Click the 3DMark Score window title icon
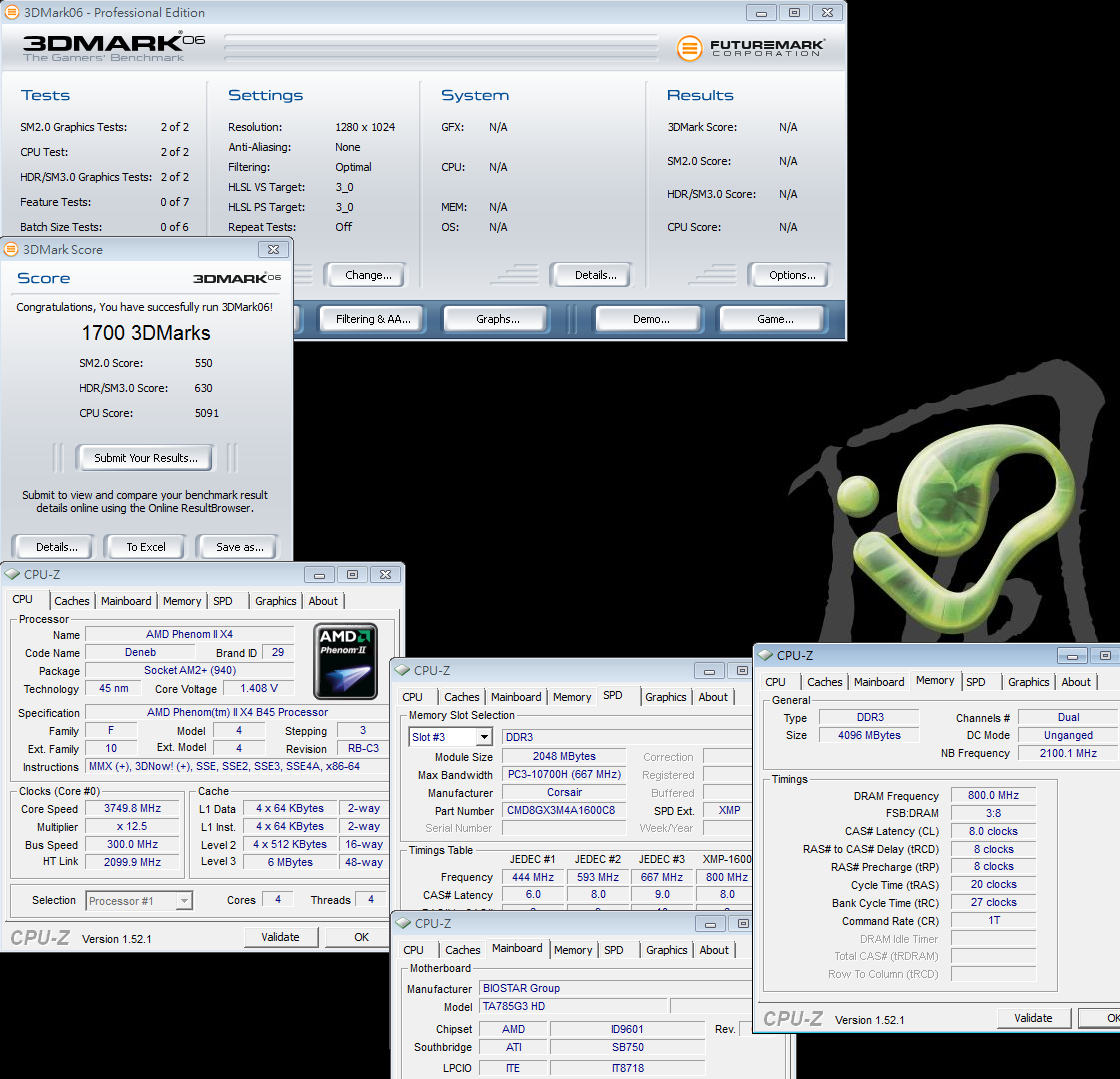This screenshot has height=1079, width=1120. coord(11,249)
